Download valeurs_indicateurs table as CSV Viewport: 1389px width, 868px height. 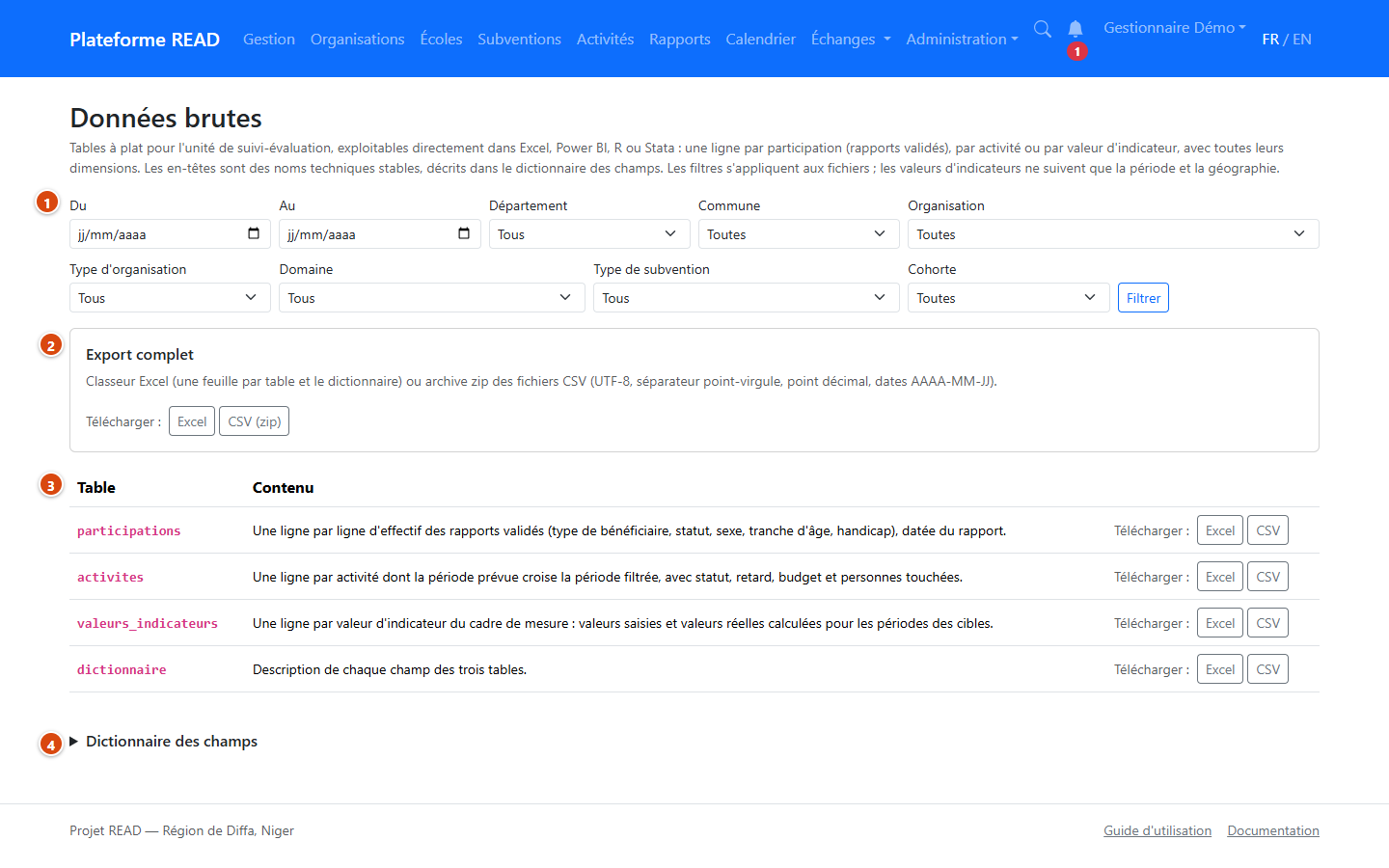click(x=1268, y=623)
